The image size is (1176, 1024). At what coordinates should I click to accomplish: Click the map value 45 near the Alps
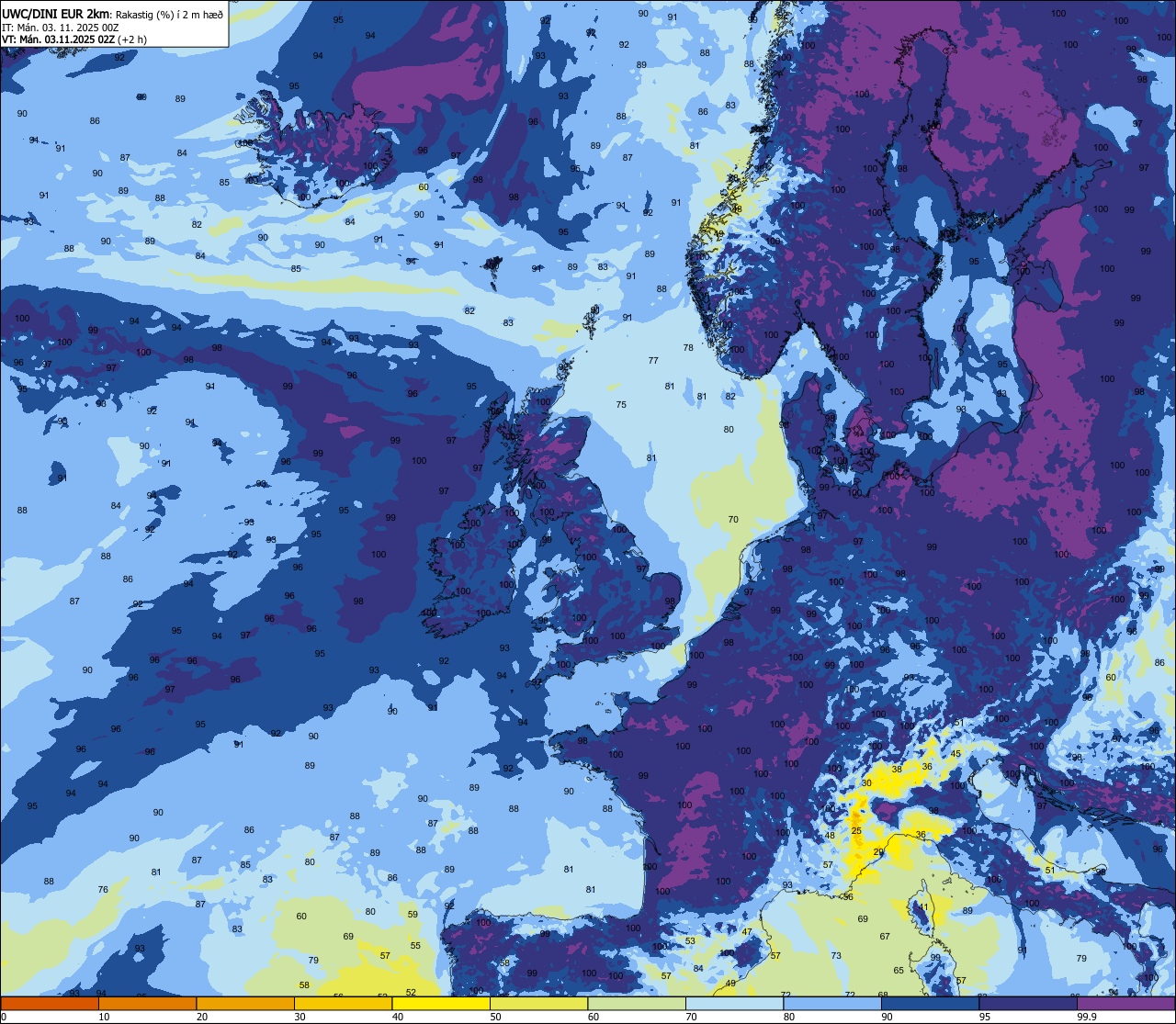[x=955, y=754]
